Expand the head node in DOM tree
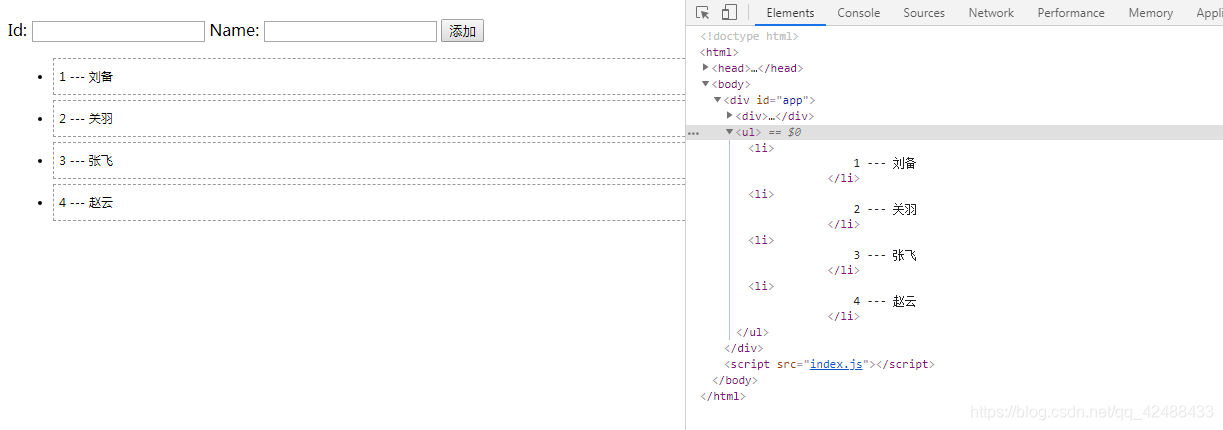This screenshot has width=1223, height=430. [x=706, y=68]
